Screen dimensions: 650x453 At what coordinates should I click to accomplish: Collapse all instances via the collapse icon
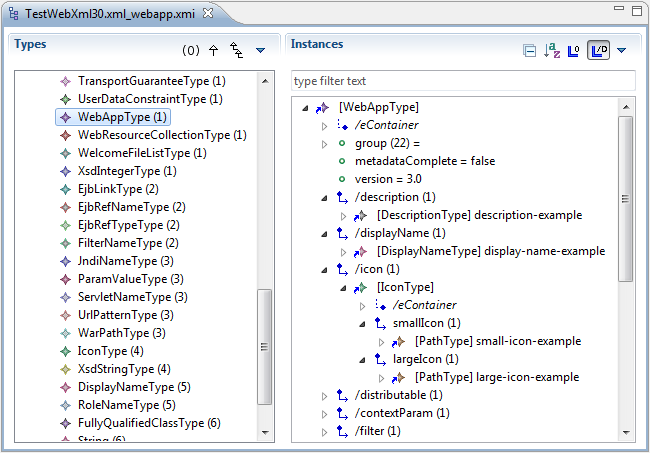coord(529,51)
